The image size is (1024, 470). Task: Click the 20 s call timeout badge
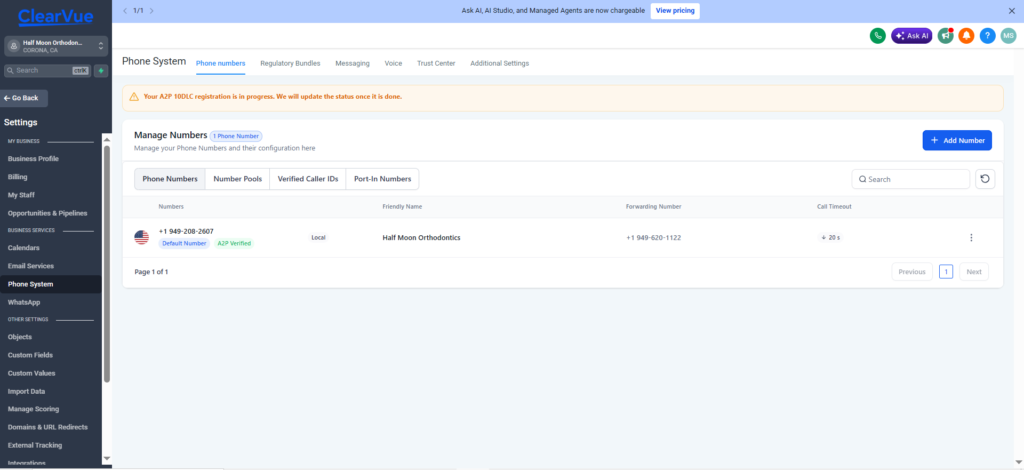(830, 238)
